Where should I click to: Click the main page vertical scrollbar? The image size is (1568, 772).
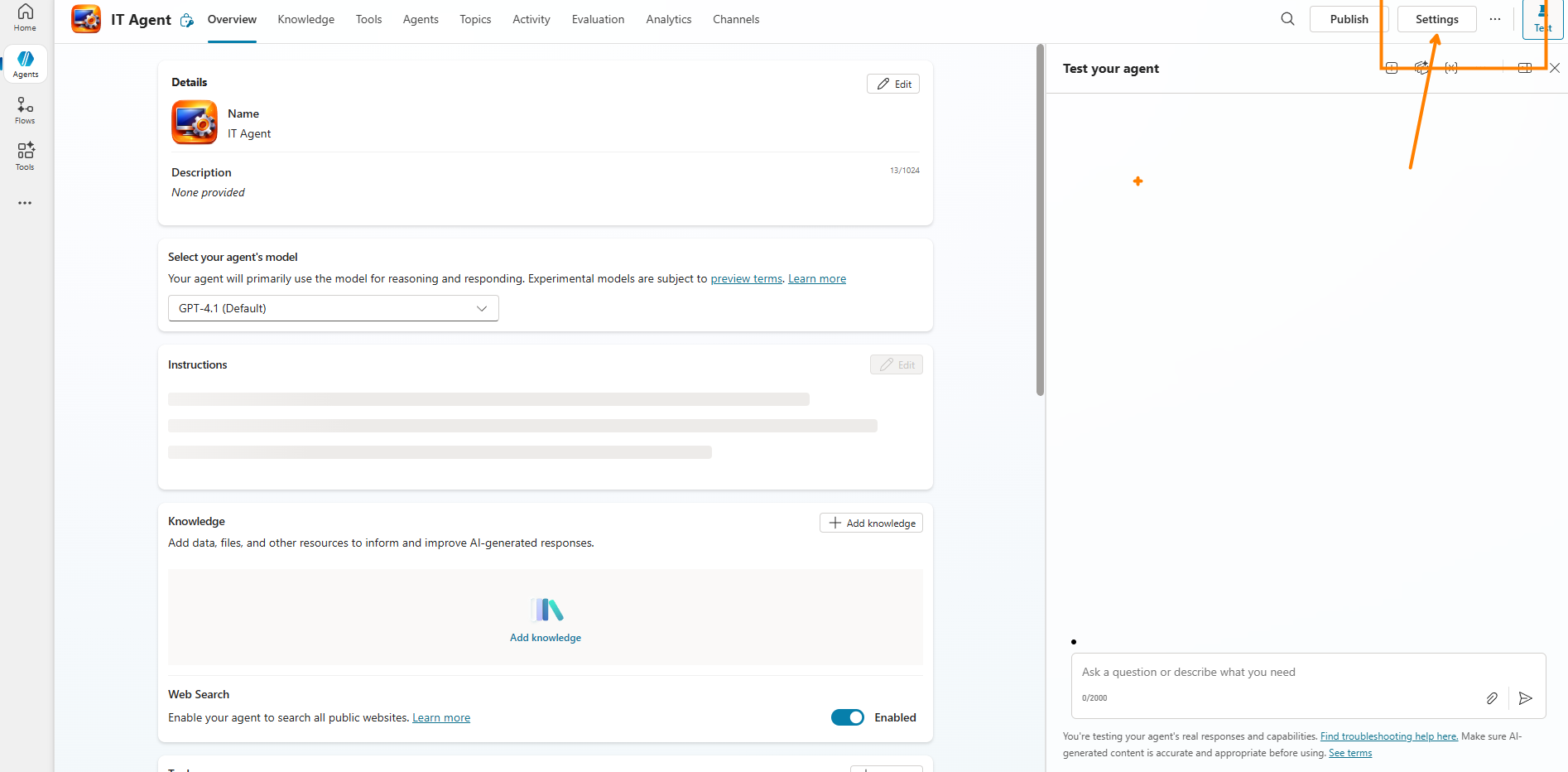click(1040, 220)
